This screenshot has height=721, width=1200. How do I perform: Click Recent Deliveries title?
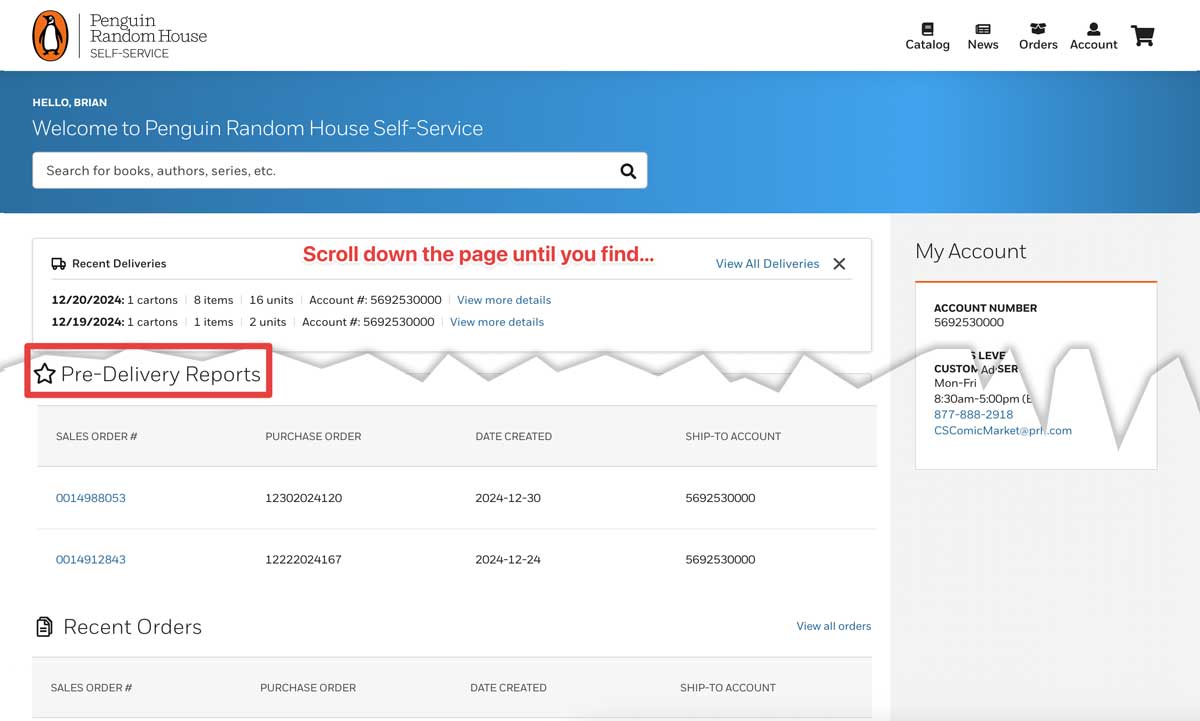pos(119,264)
